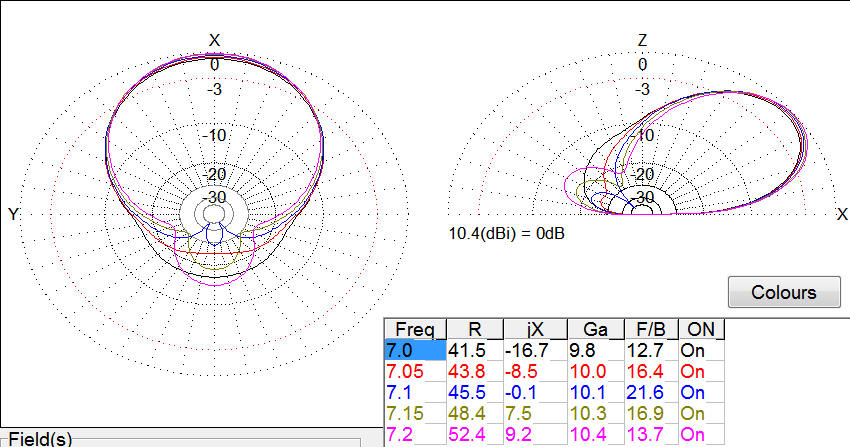Screen dimensions: 850x447
Task: Click the Field(s) panel label
Action: coord(40,439)
